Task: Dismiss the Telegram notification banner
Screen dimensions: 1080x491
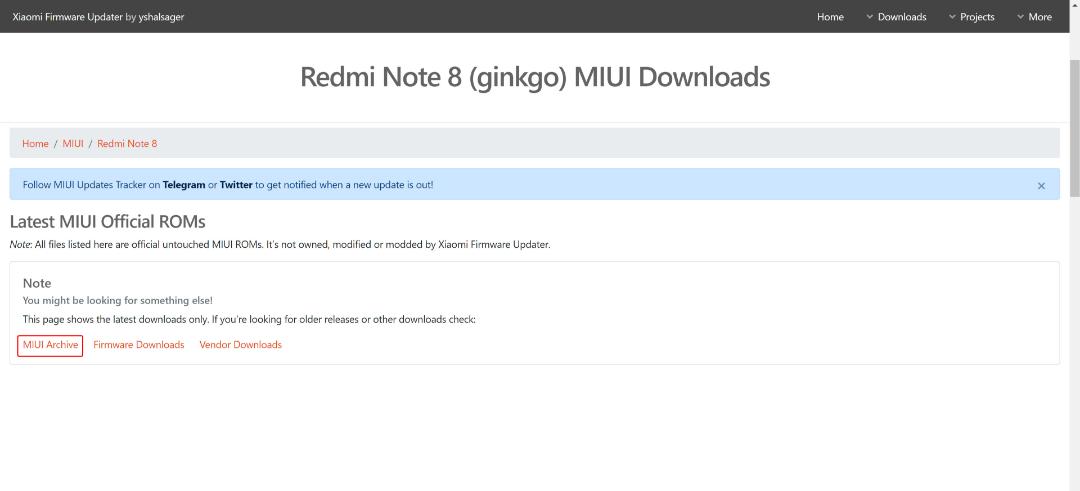Action: click(1041, 186)
